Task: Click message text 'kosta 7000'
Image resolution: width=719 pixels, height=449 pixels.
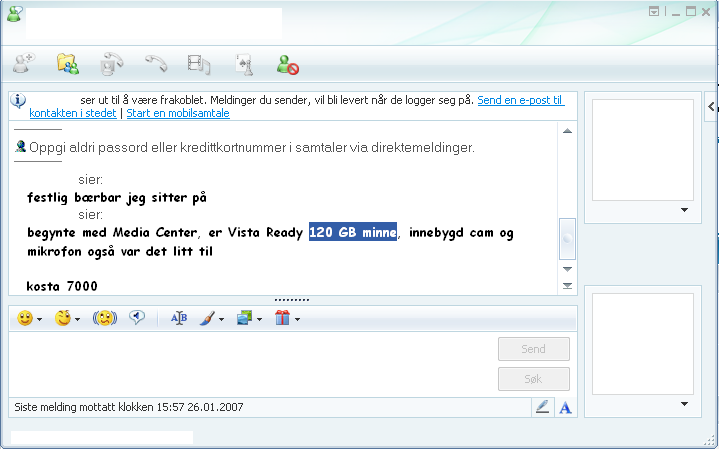Action: (62, 286)
